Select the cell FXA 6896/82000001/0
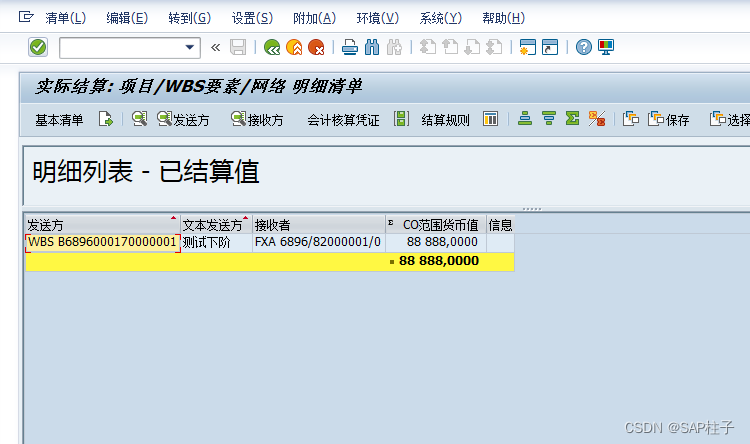Image resolution: width=750 pixels, height=444 pixels. pos(319,243)
